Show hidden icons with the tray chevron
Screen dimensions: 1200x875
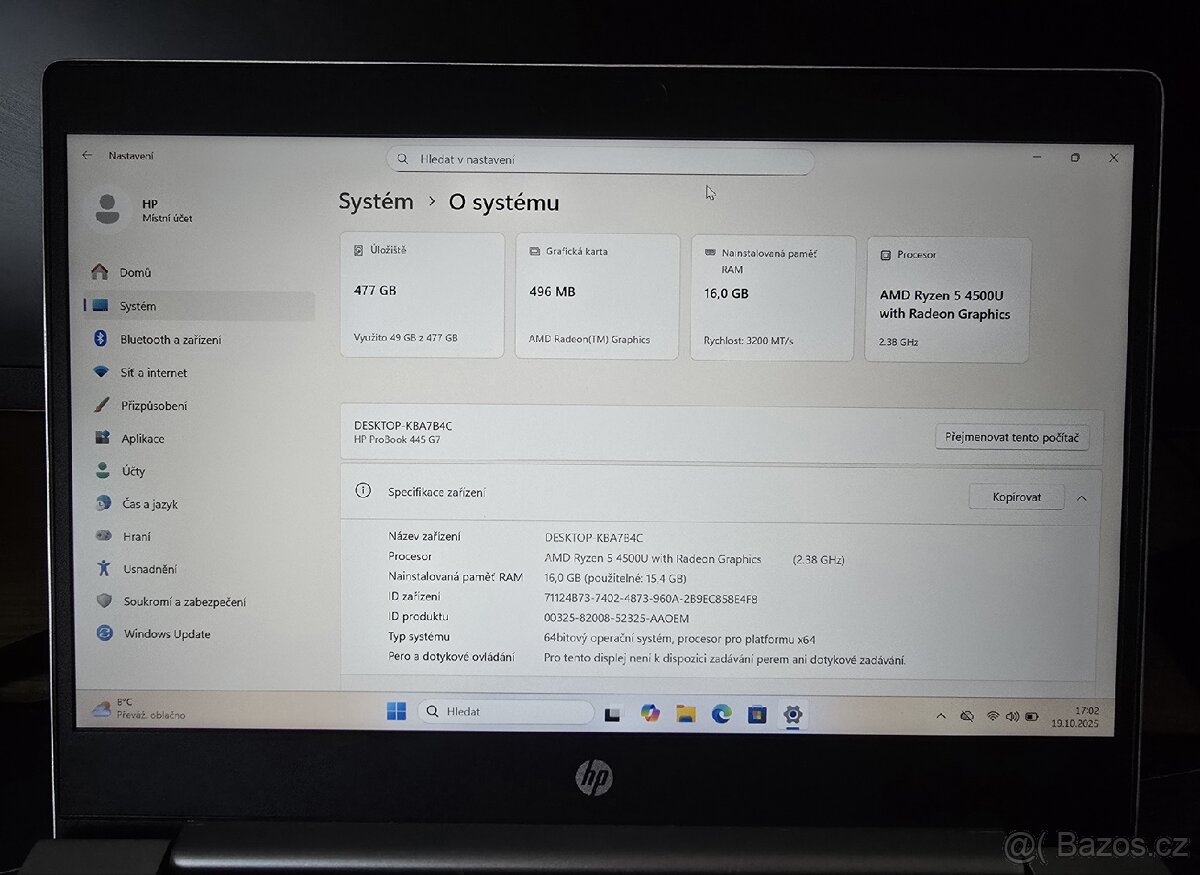[x=941, y=716]
